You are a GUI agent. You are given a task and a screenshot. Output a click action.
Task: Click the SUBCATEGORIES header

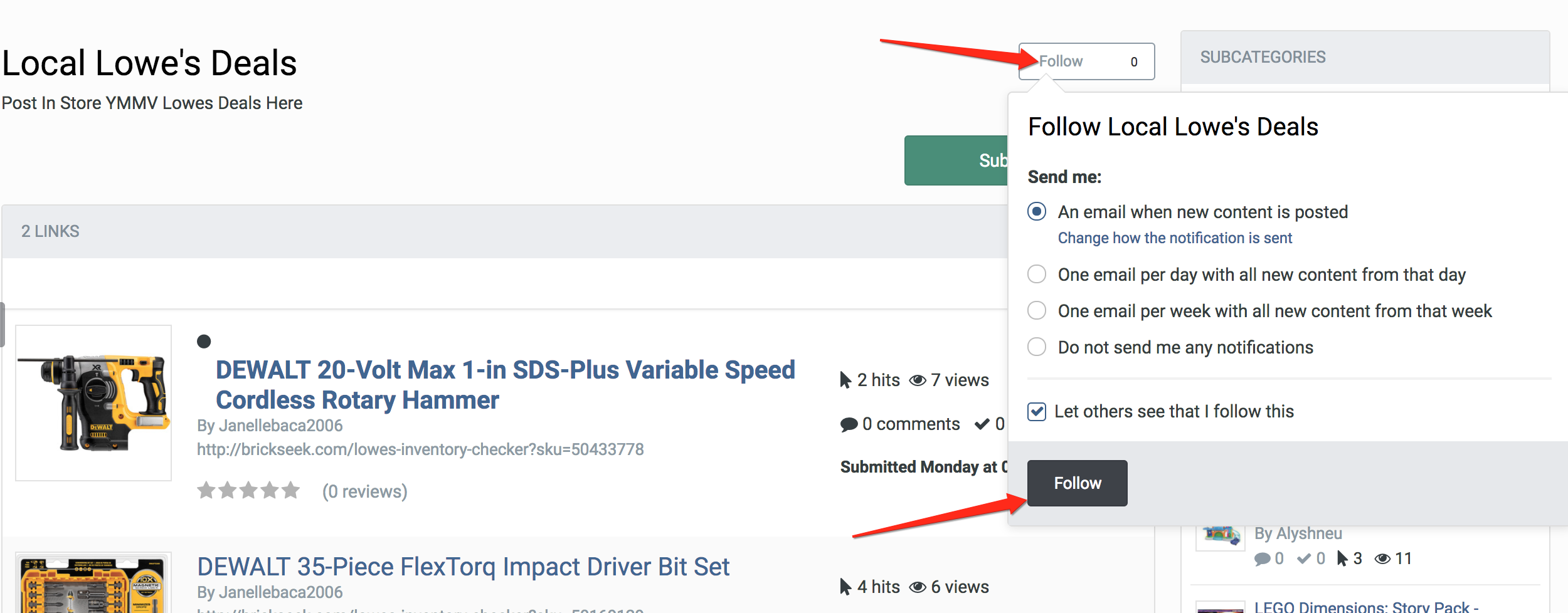(1263, 57)
